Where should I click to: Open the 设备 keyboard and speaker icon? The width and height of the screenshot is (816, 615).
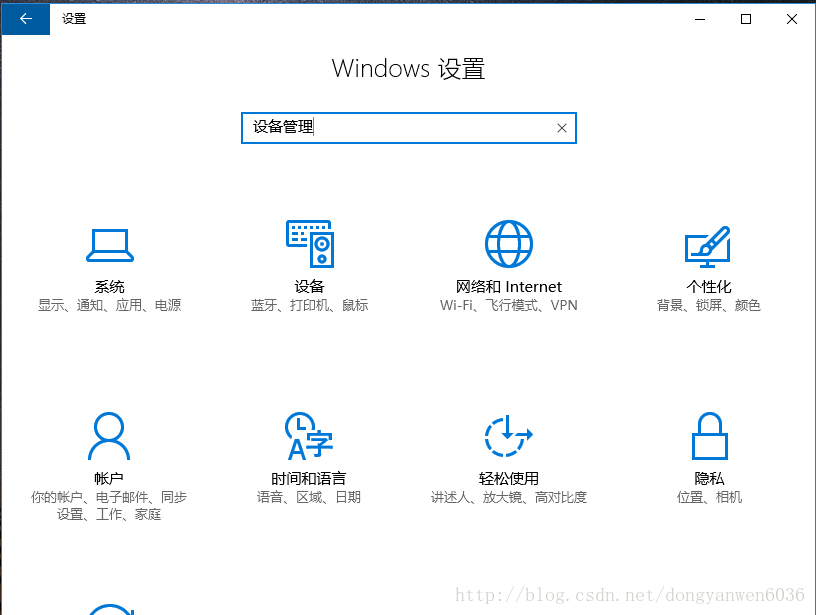click(310, 244)
